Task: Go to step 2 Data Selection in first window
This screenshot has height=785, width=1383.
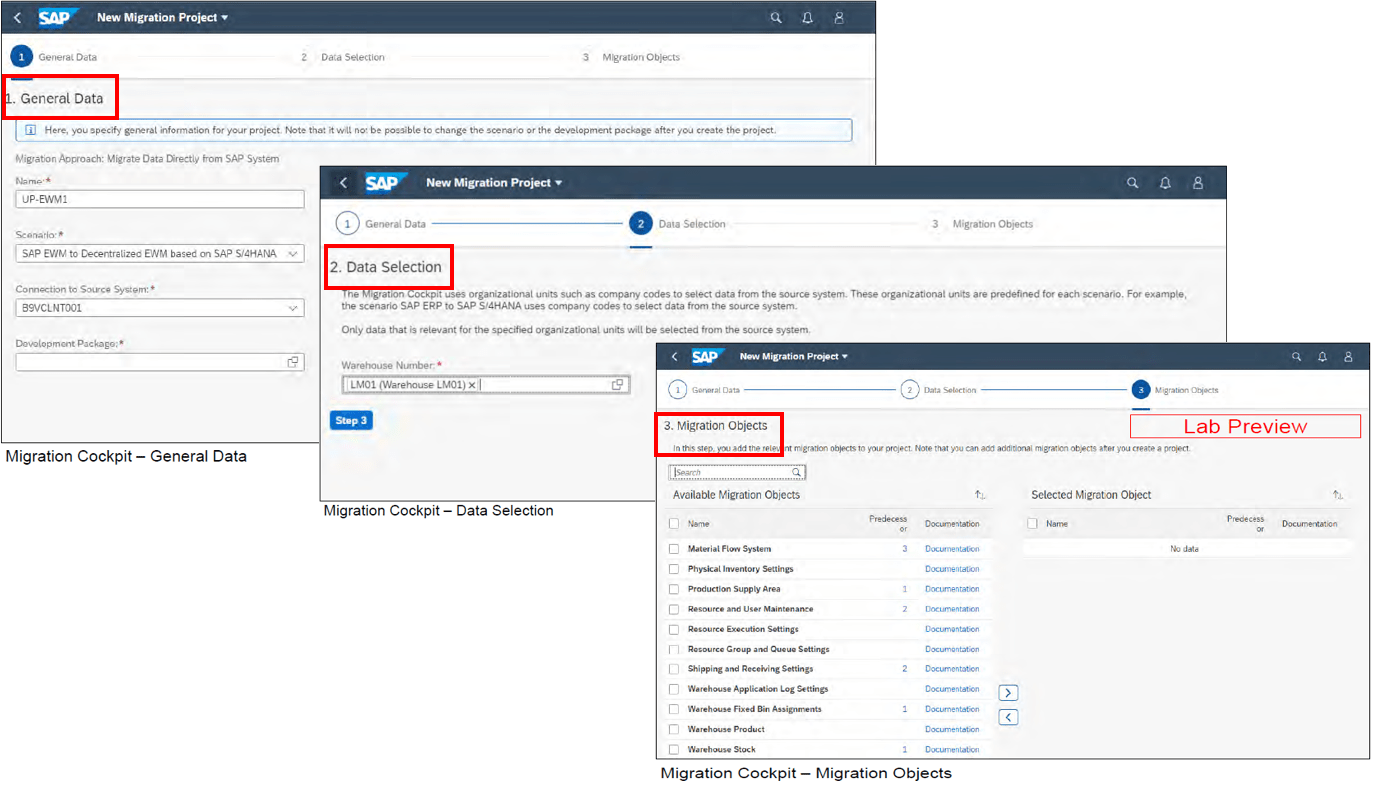Action: (x=342, y=57)
